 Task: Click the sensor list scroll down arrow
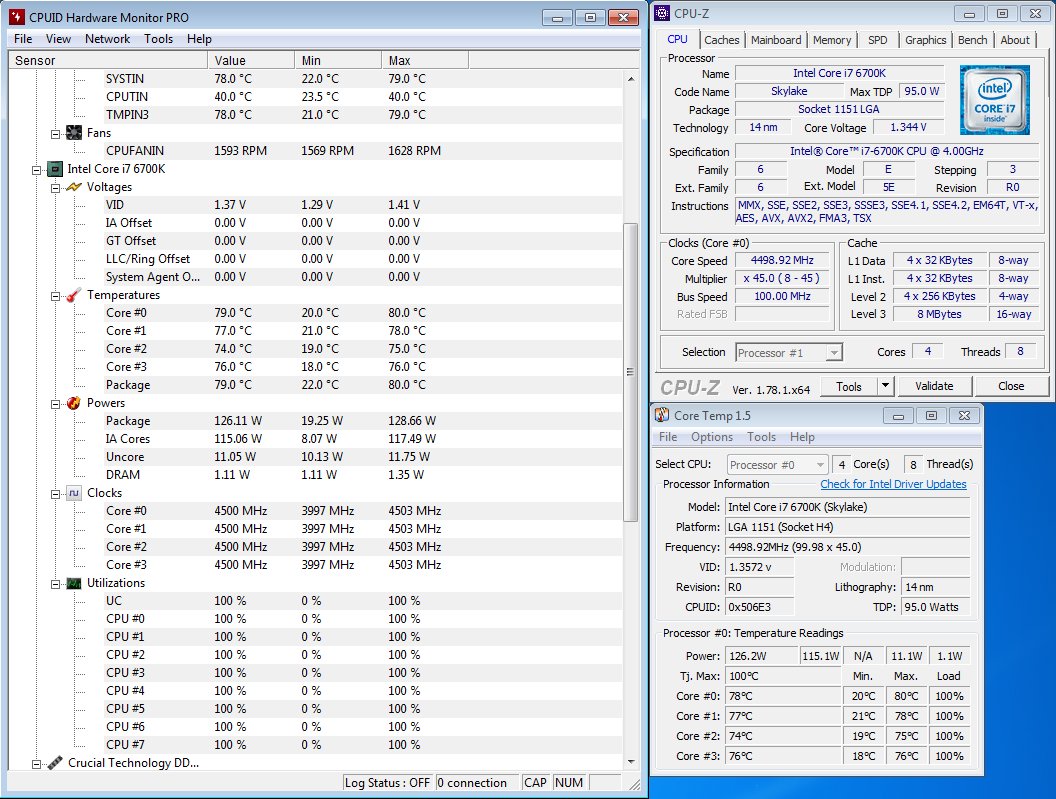click(x=630, y=762)
